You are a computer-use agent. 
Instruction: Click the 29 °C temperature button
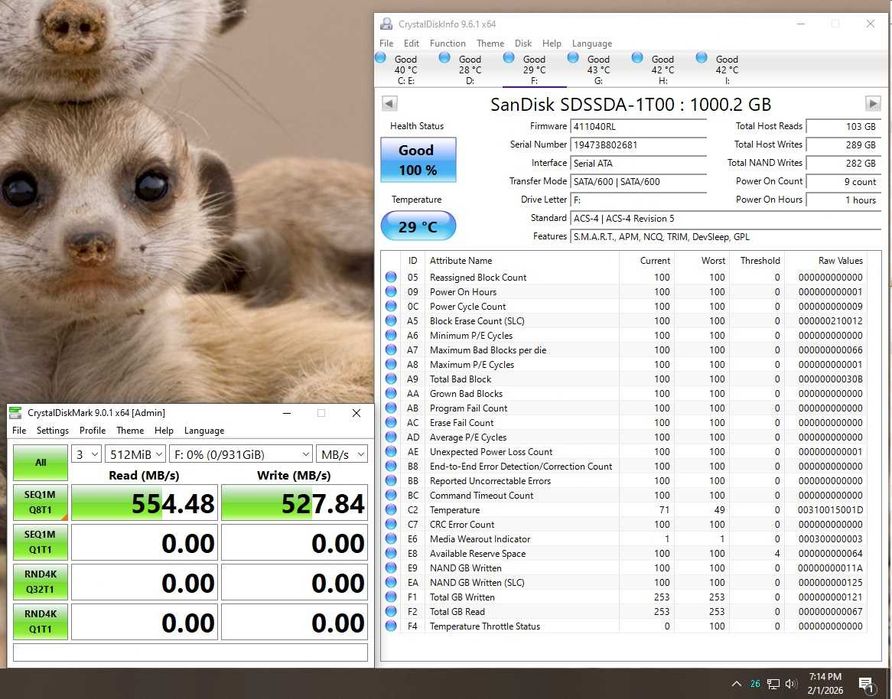[x=418, y=226]
